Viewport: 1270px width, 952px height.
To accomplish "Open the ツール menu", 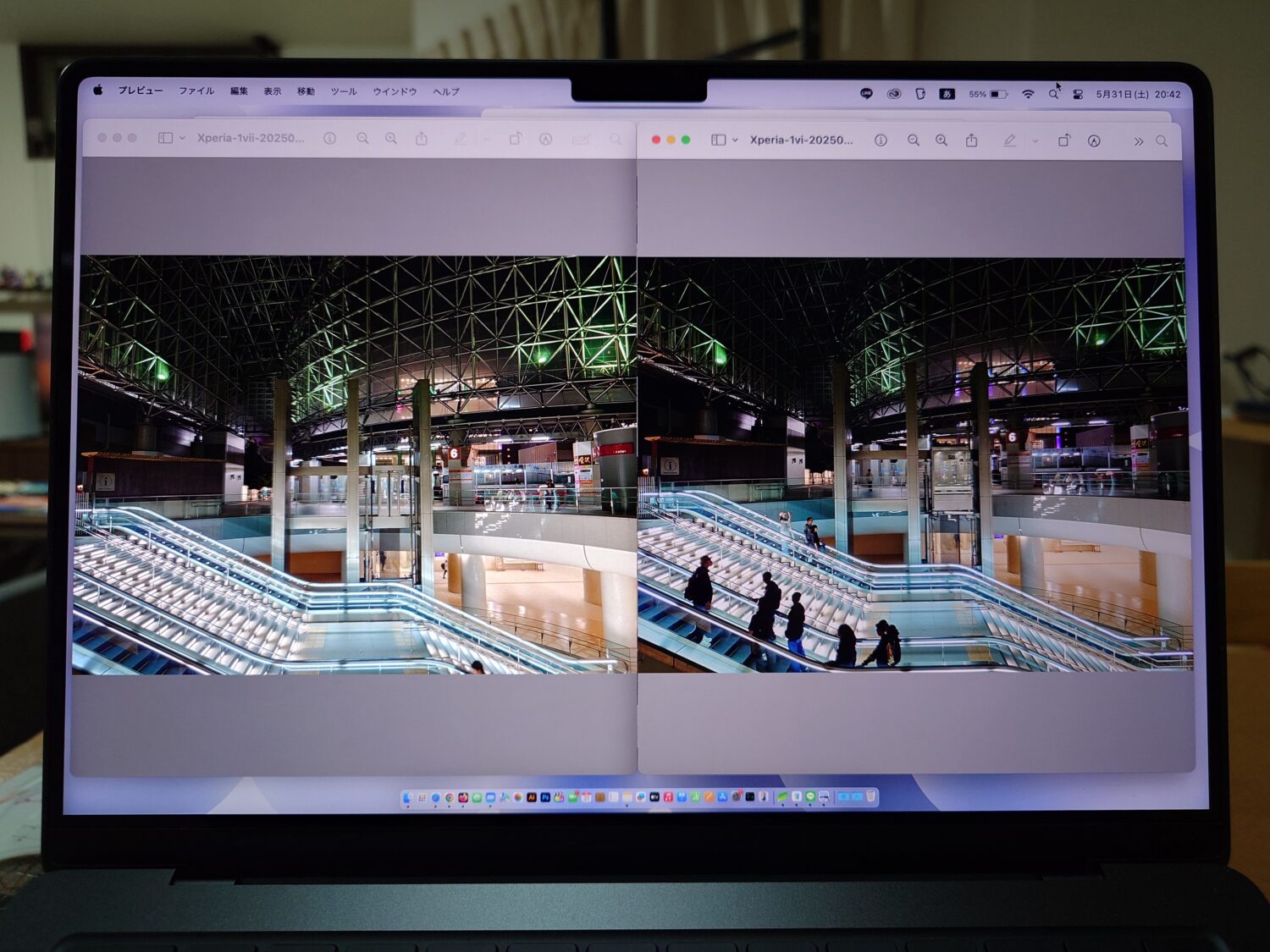I will coord(344,91).
